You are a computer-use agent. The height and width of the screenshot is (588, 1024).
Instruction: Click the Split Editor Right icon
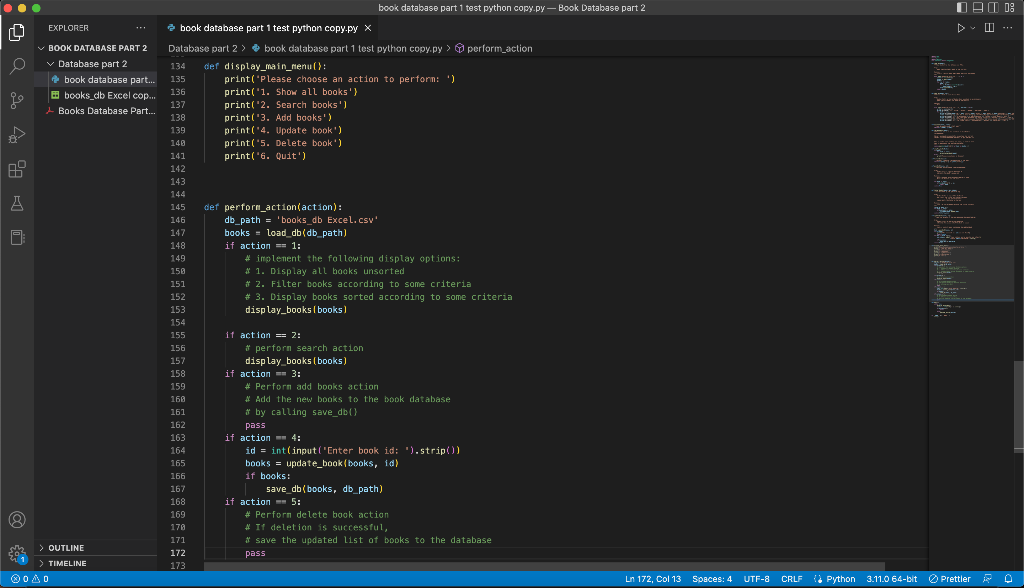(990, 28)
